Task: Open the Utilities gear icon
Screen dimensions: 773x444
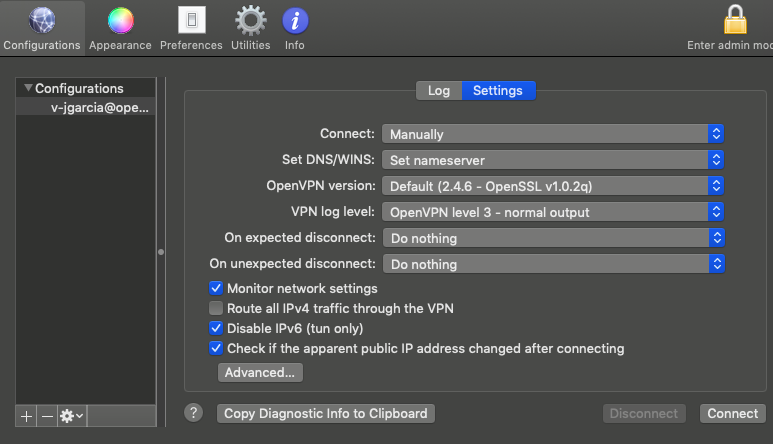Action: coord(250,21)
